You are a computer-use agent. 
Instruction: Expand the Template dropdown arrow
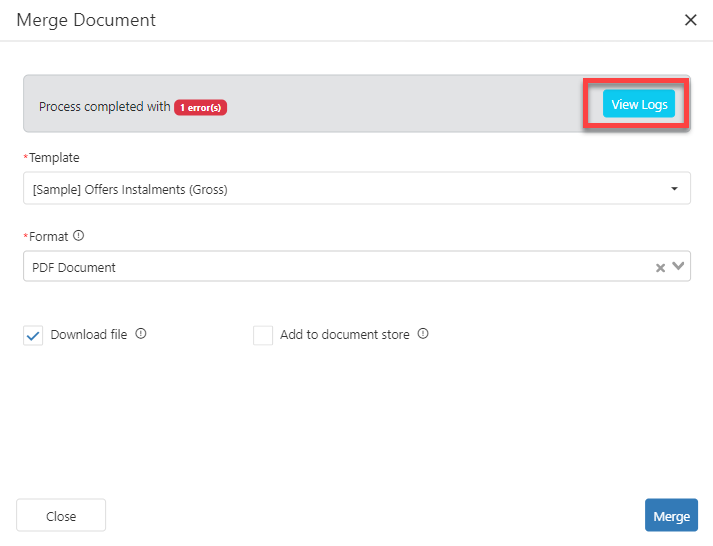(674, 189)
